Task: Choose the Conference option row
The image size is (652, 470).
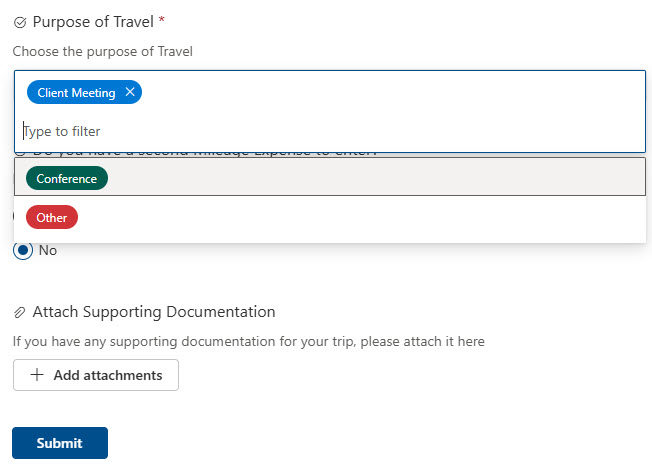Action: [330, 176]
